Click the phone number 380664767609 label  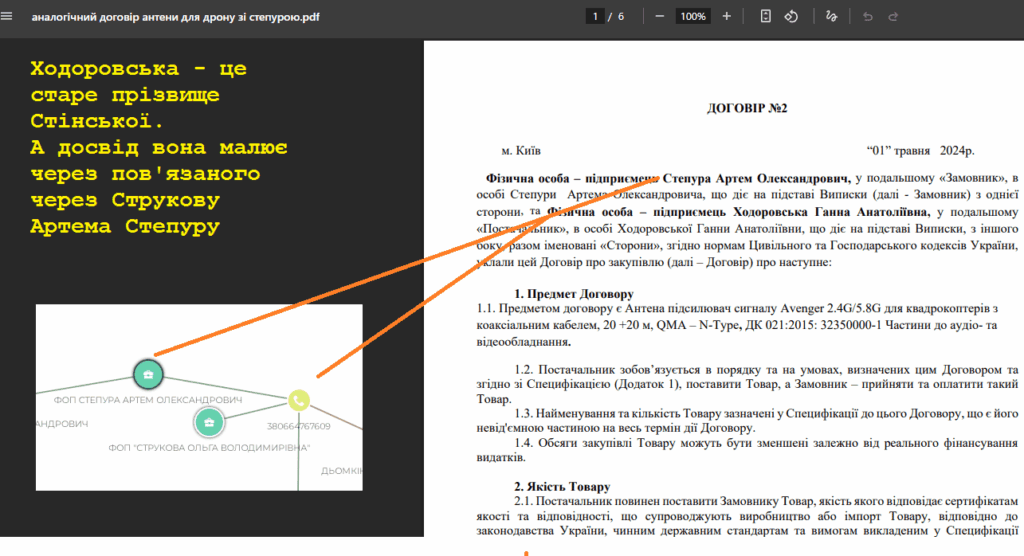click(x=298, y=426)
